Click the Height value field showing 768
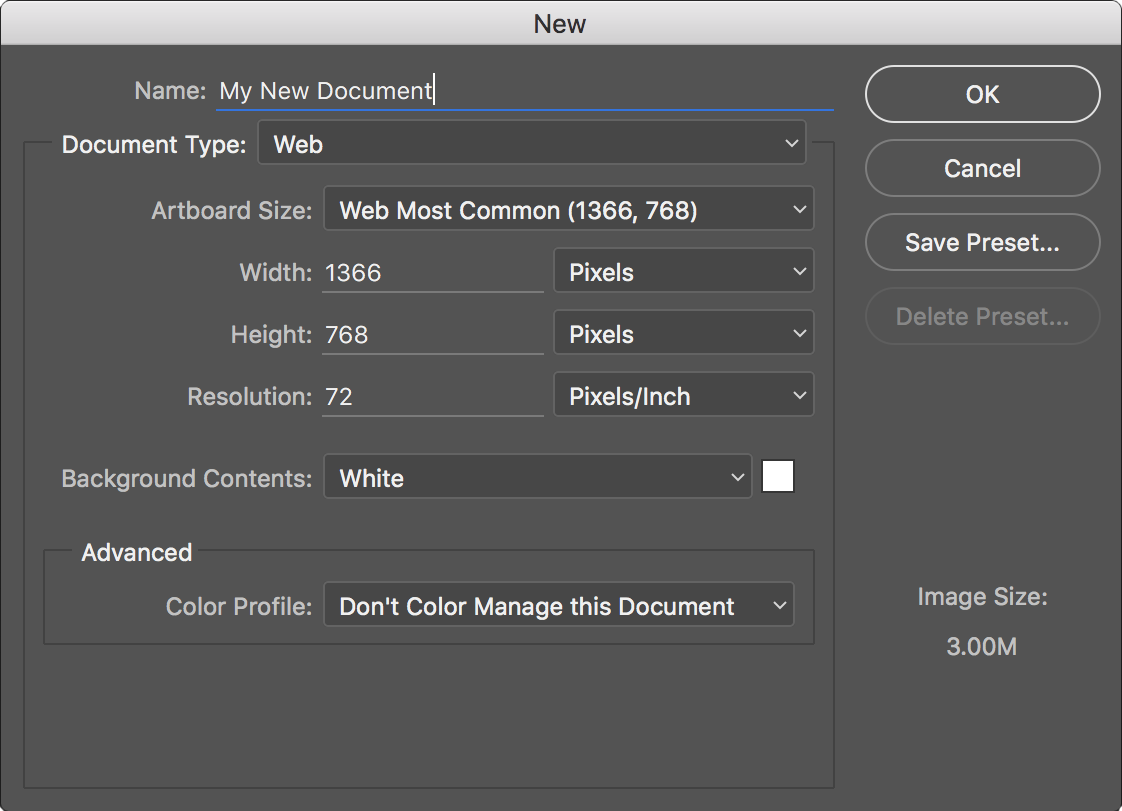This screenshot has width=1122, height=811. point(432,333)
